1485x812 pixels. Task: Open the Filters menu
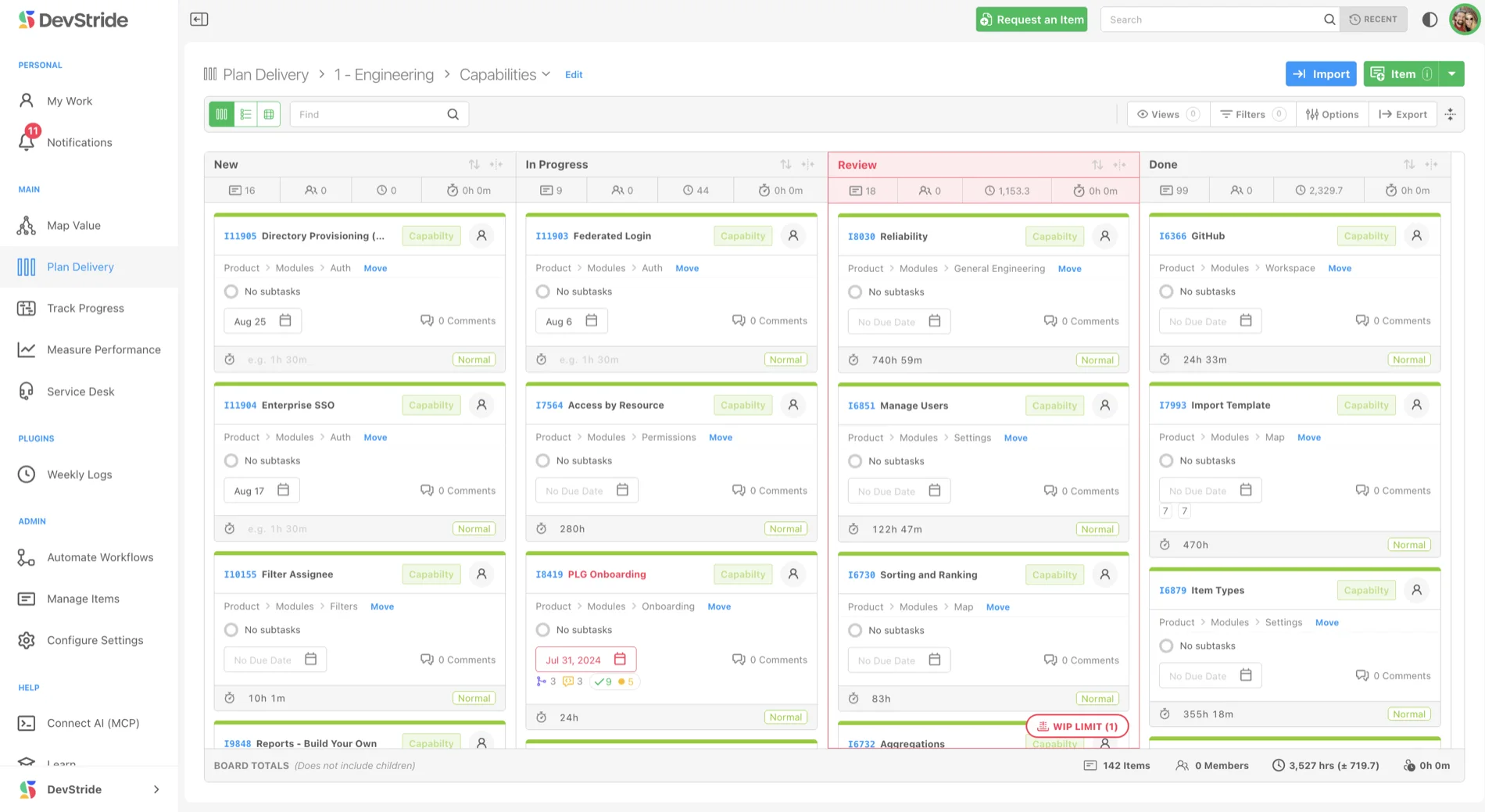pos(1252,114)
